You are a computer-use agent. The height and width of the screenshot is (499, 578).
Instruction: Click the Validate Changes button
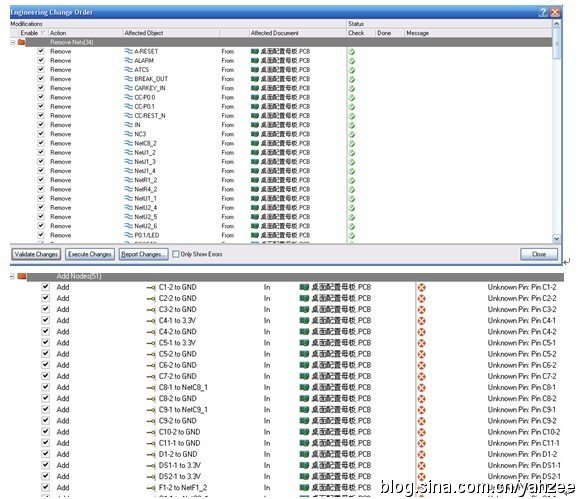(x=36, y=254)
